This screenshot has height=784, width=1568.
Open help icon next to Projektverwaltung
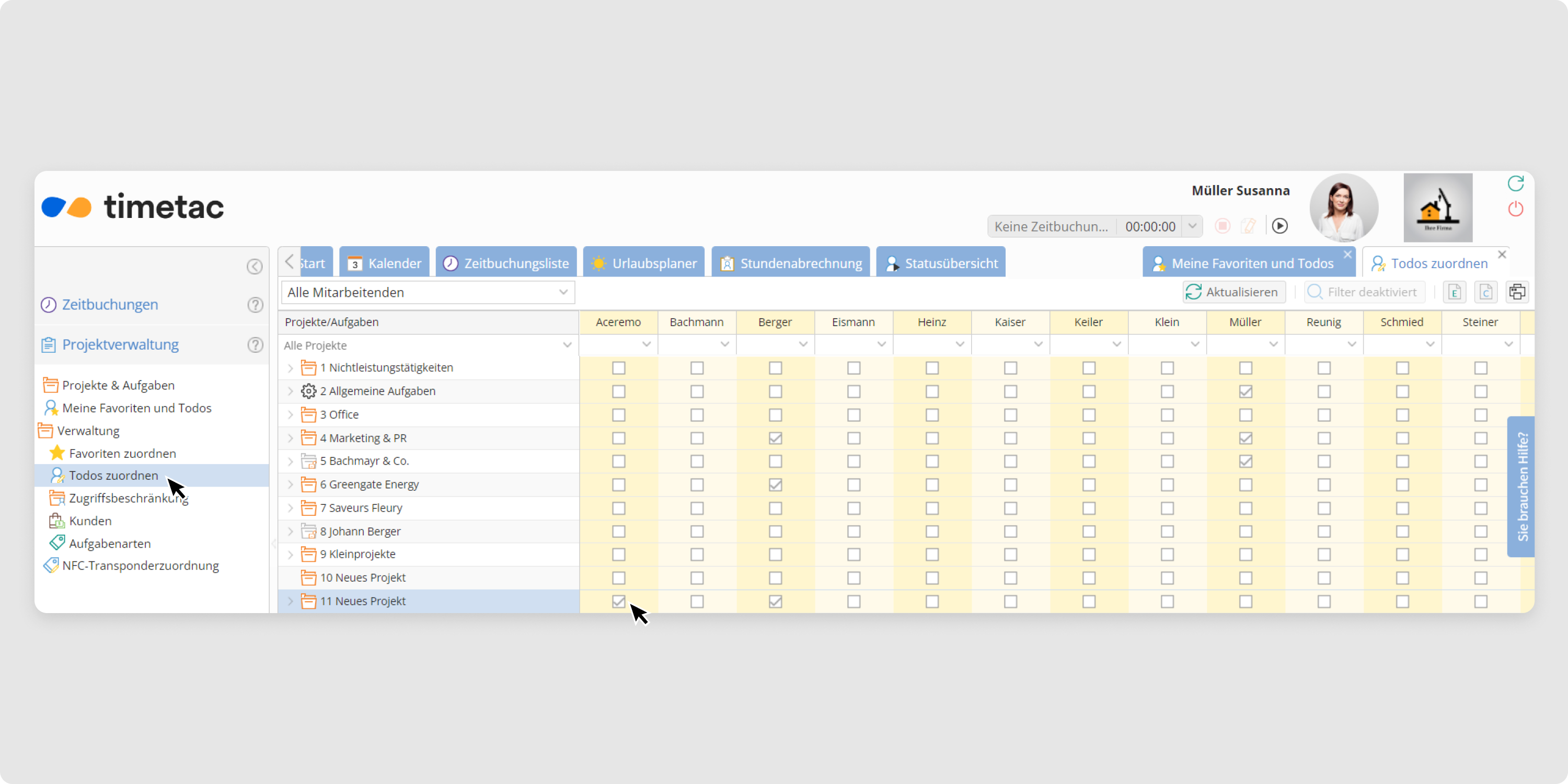pos(255,344)
